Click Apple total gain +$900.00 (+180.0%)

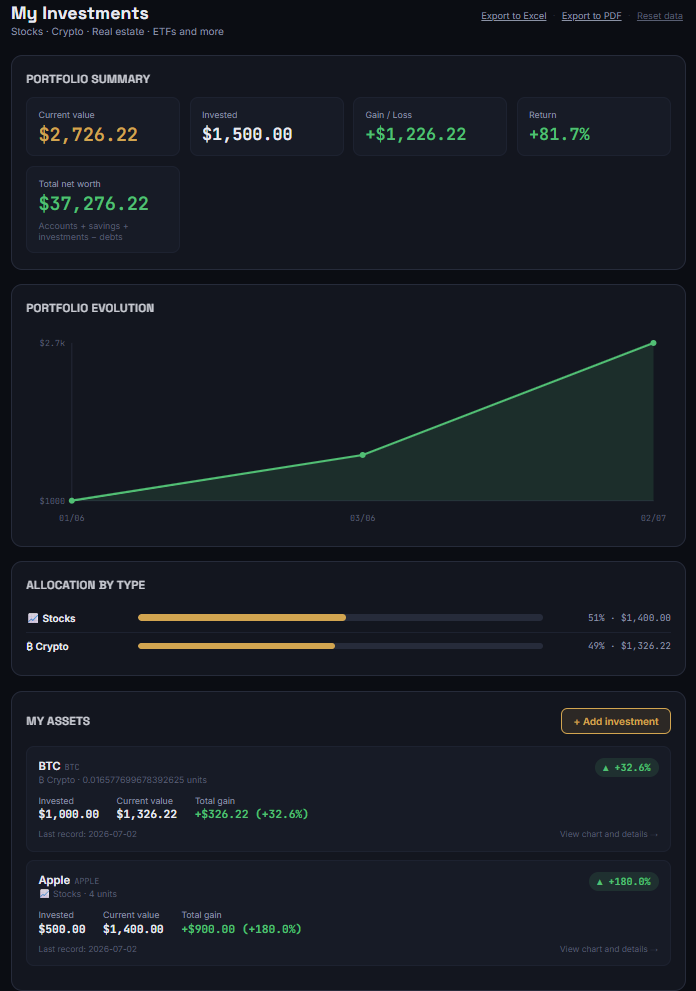[241, 929]
